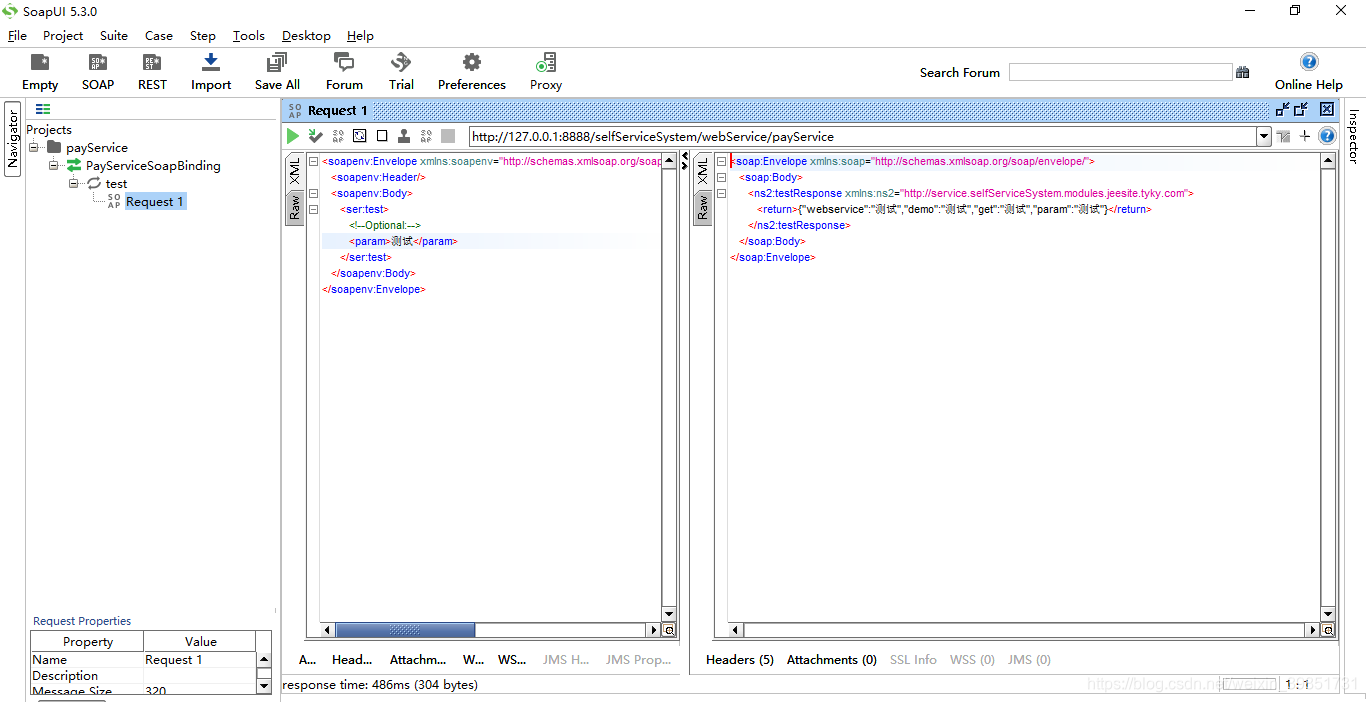
Task: Click the endpoint URL field
Action: pos(862,136)
